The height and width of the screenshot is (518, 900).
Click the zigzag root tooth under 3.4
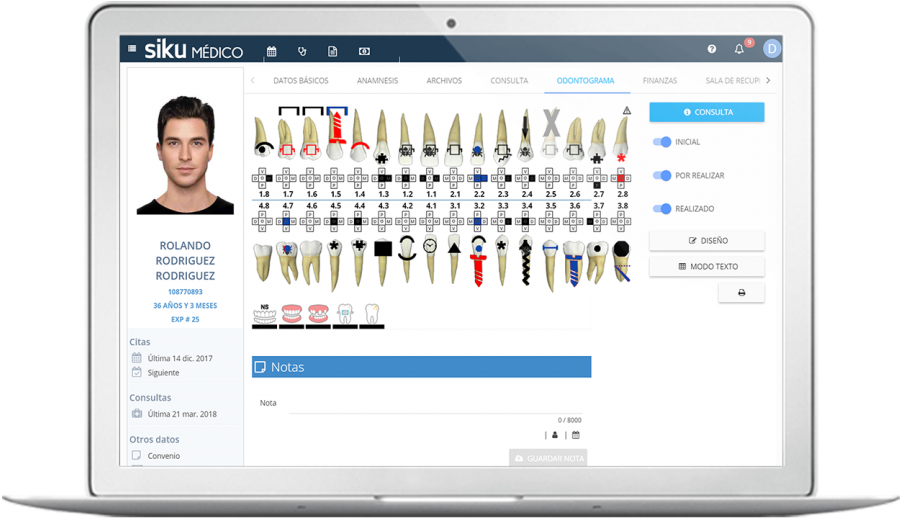526,261
